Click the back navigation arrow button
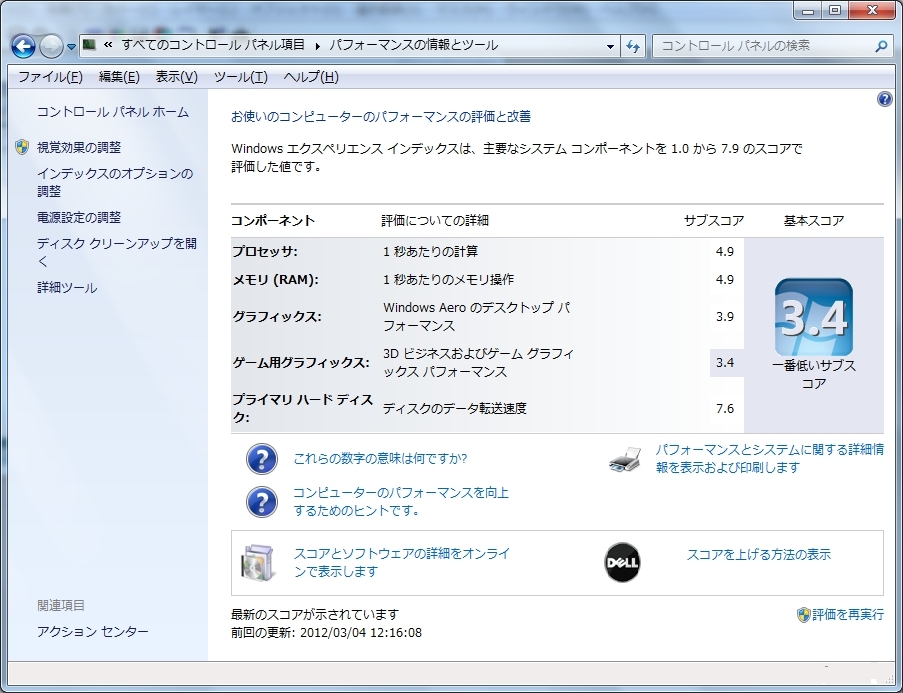 click(23, 46)
